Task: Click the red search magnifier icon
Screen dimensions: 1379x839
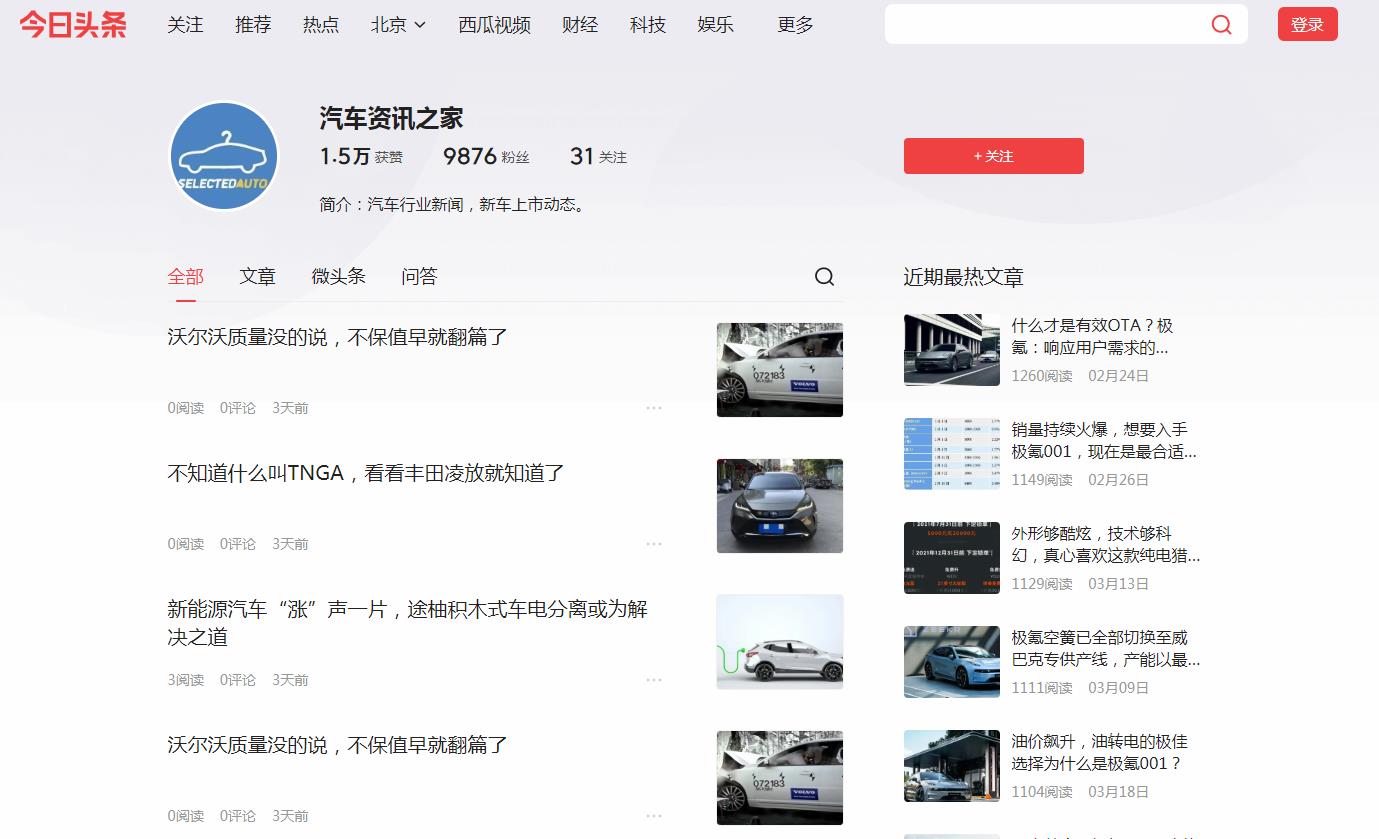Action: (1221, 25)
